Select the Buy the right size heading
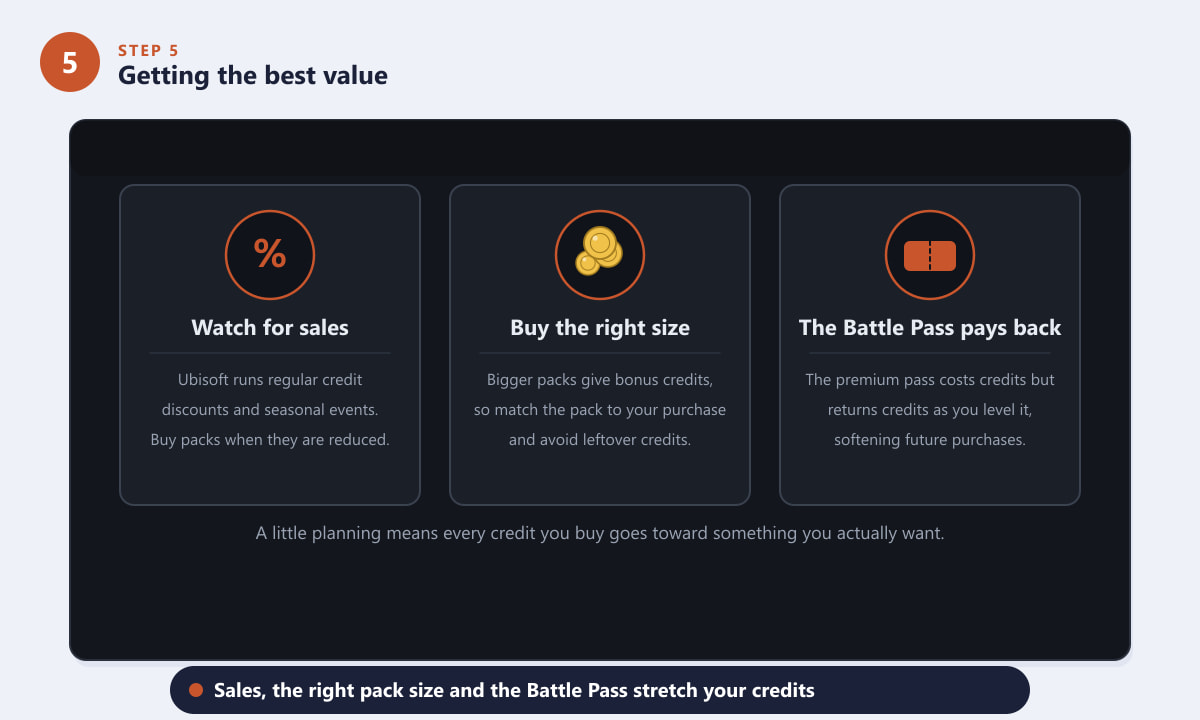Image resolution: width=1200 pixels, height=720 pixels. [600, 328]
